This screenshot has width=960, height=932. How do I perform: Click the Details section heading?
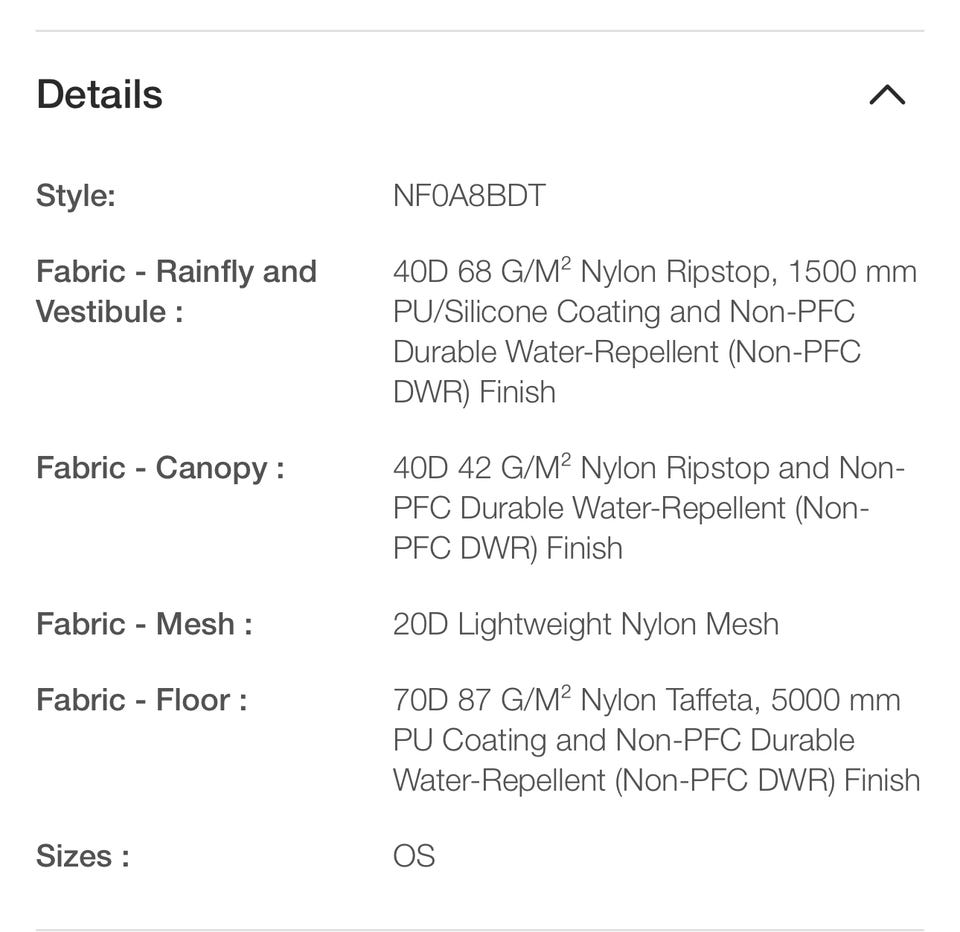tap(99, 95)
